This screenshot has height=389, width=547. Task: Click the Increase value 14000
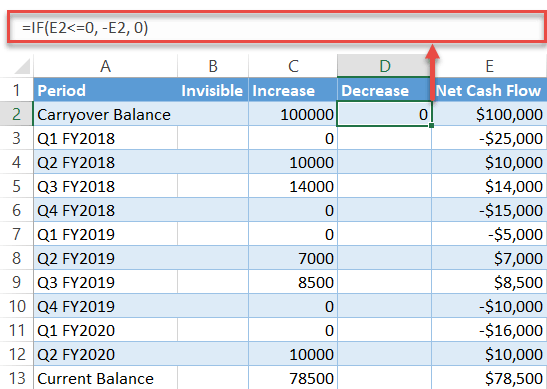[293, 186]
